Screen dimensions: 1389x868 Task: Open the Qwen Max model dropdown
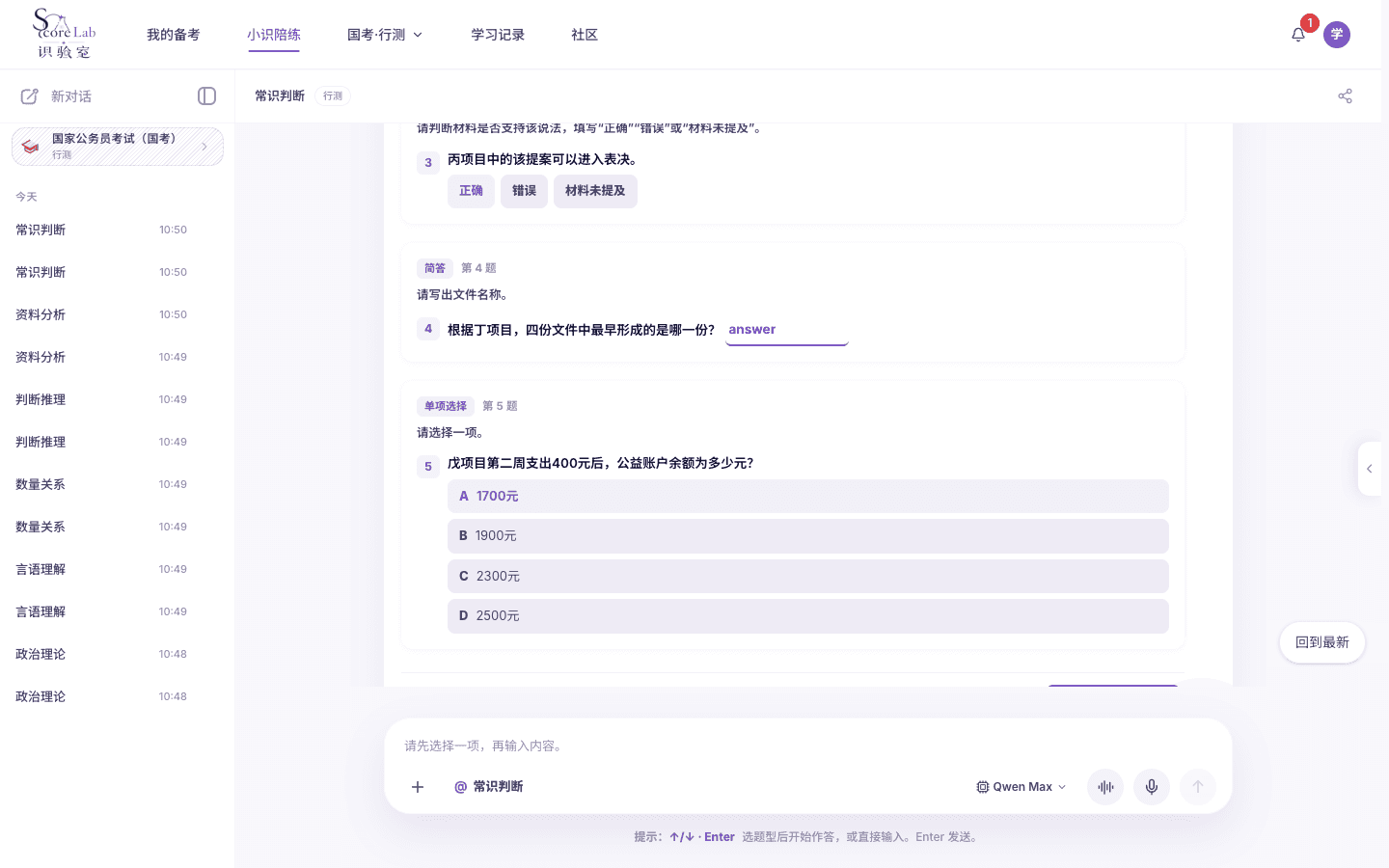click(x=1021, y=787)
